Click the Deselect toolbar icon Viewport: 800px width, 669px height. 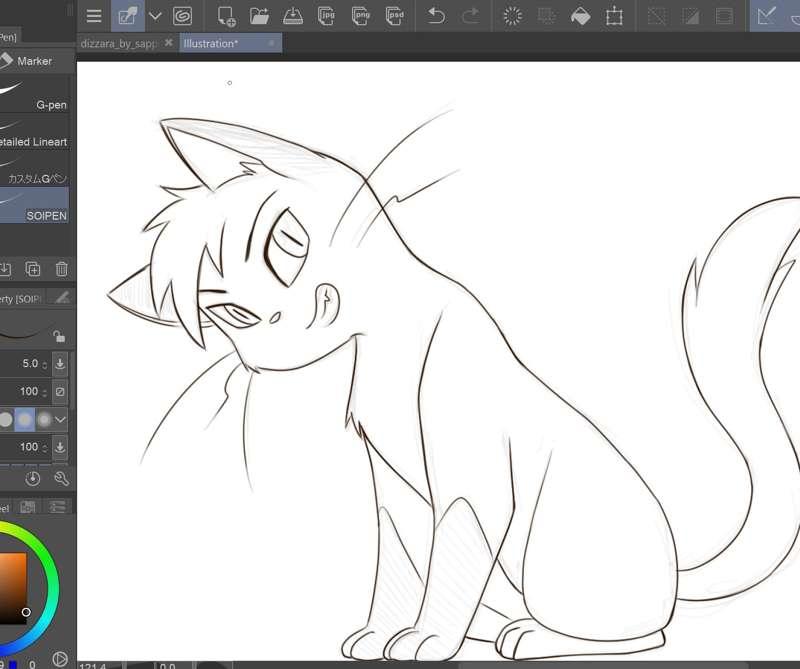[657, 16]
